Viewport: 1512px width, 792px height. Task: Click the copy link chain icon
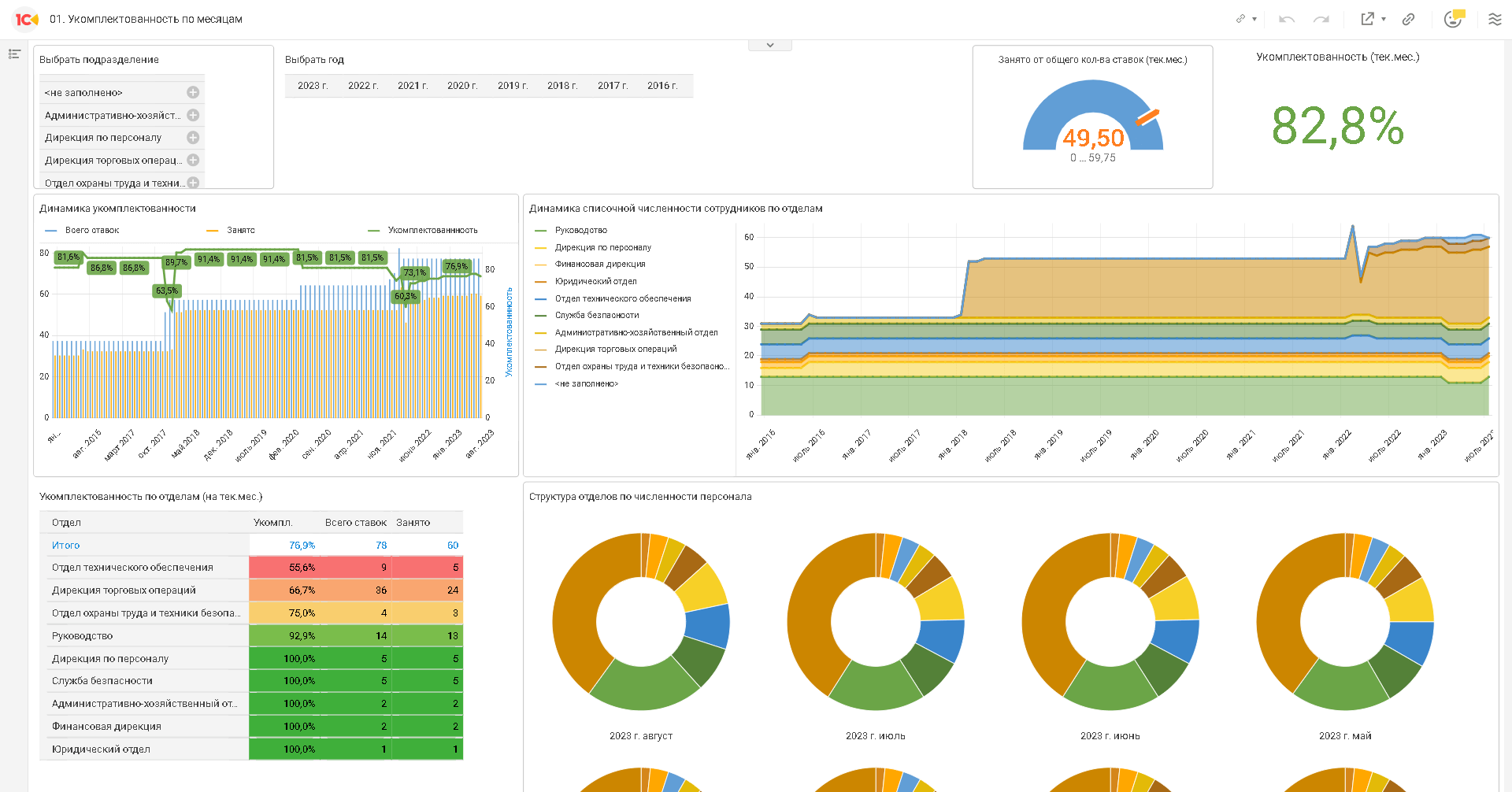tap(1408, 19)
